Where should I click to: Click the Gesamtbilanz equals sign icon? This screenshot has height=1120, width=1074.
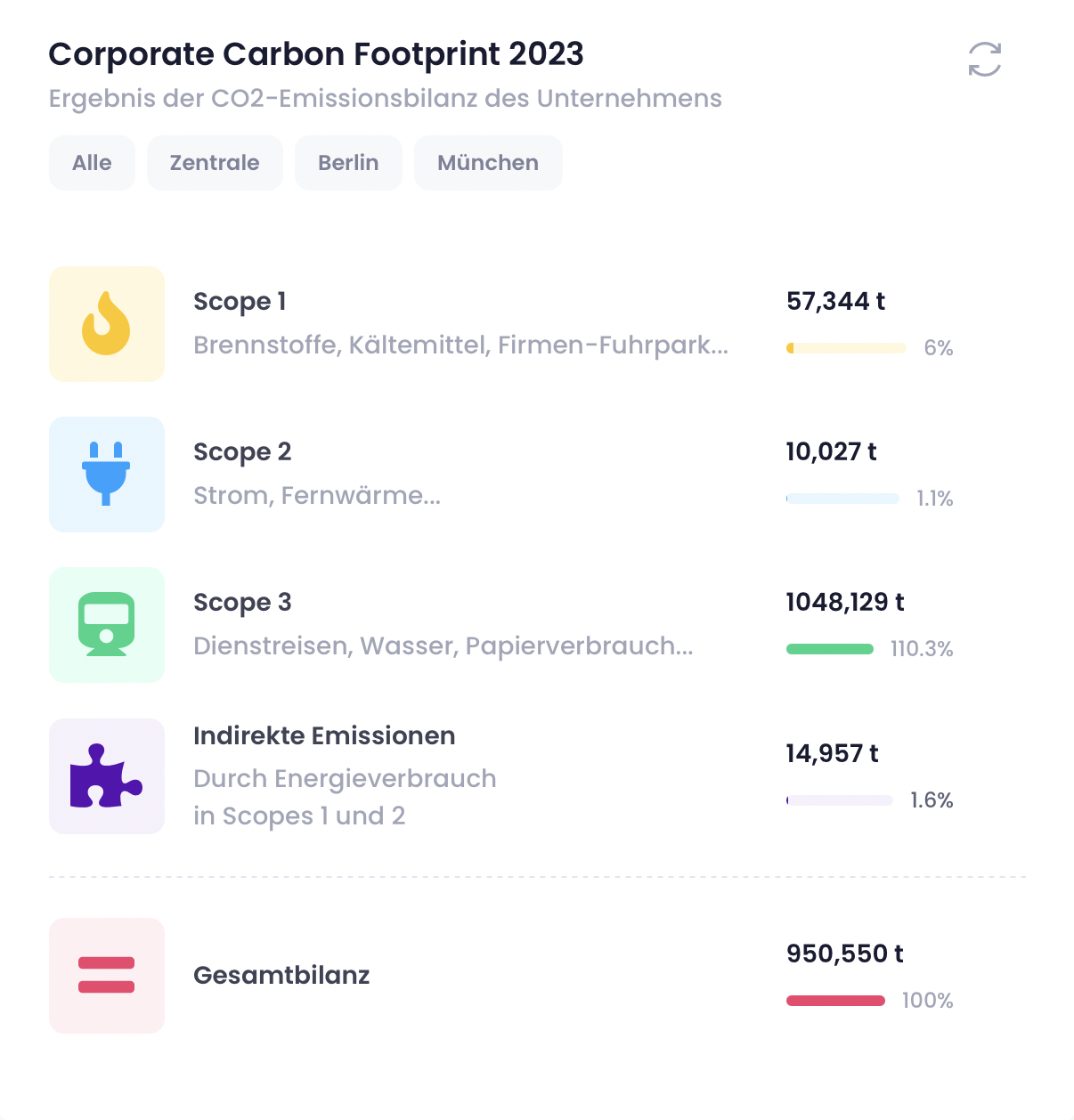107,975
